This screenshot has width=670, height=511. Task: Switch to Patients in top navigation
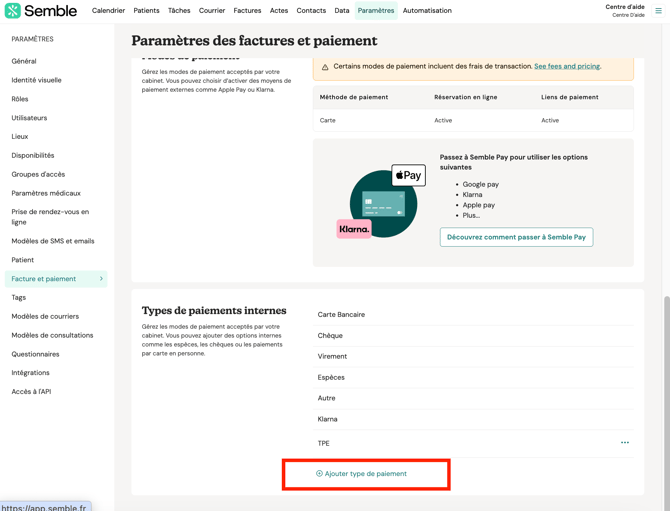coord(146,11)
